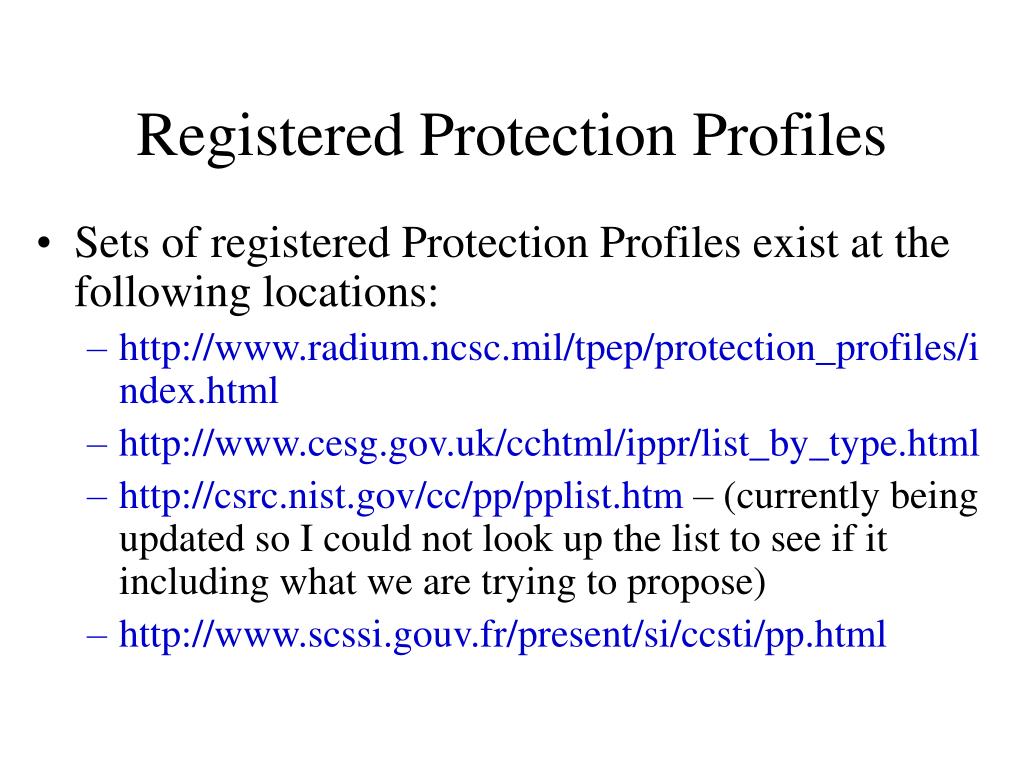Open the cesg.gov.uk list_by_type.html link
Screen dimensions: 1024x768
tap(549, 444)
